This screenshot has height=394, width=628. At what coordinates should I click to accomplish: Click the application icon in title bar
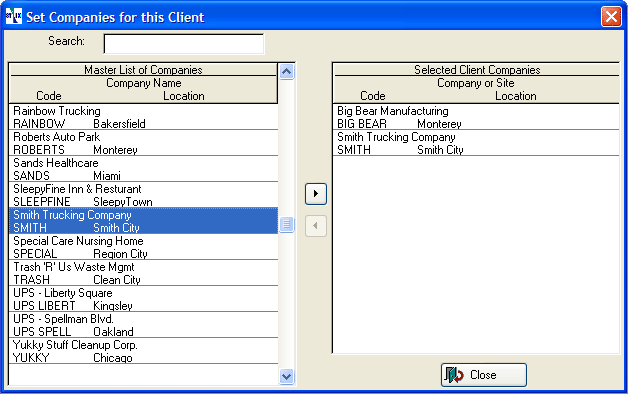(13, 16)
